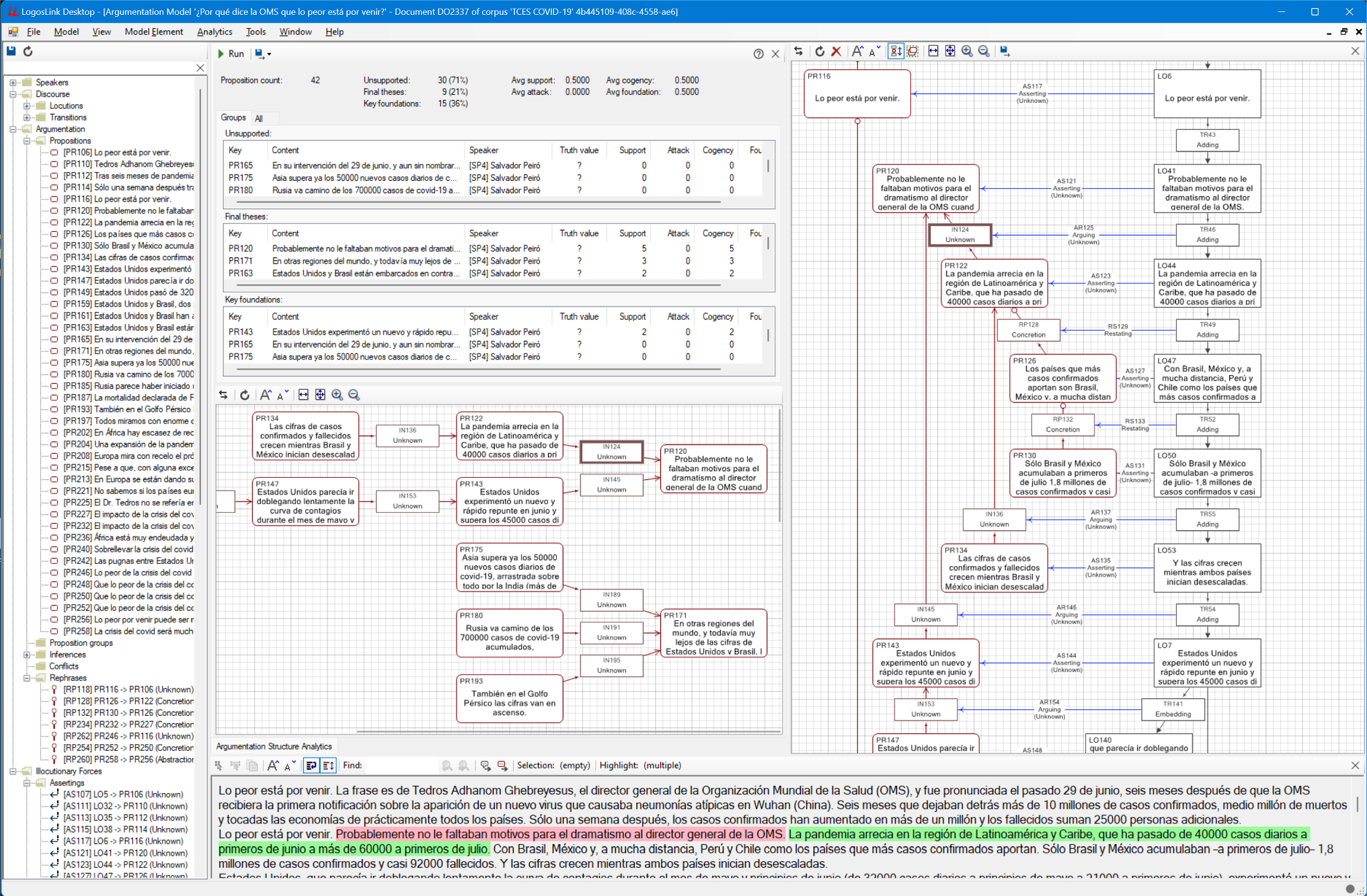
Task: Click refresh icon in left panel toolbar
Action: (28, 52)
